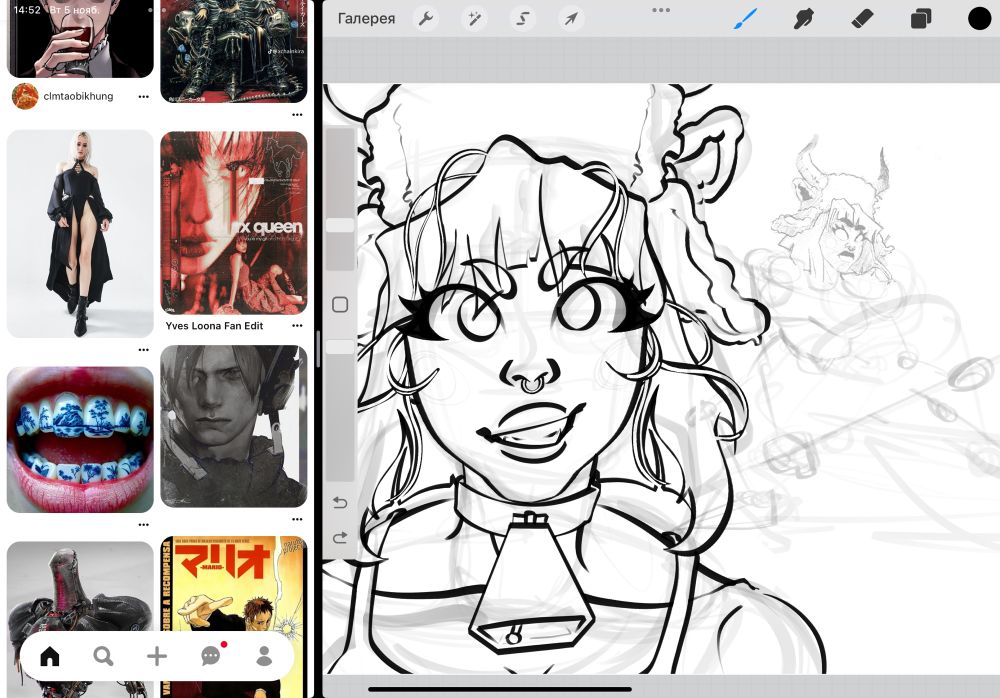Adjust the brush size slider handle
The width and height of the screenshot is (1000, 698).
click(x=340, y=225)
